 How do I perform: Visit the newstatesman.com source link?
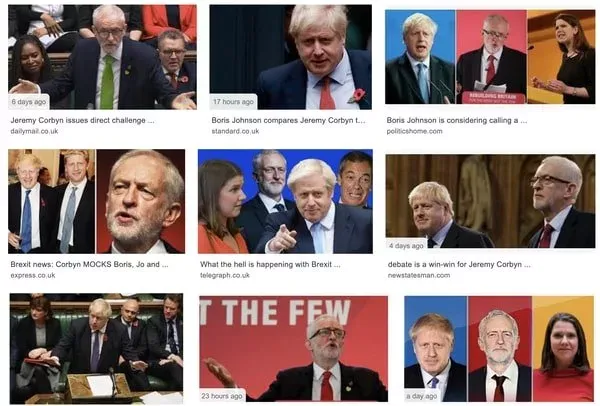click(x=419, y=276)
